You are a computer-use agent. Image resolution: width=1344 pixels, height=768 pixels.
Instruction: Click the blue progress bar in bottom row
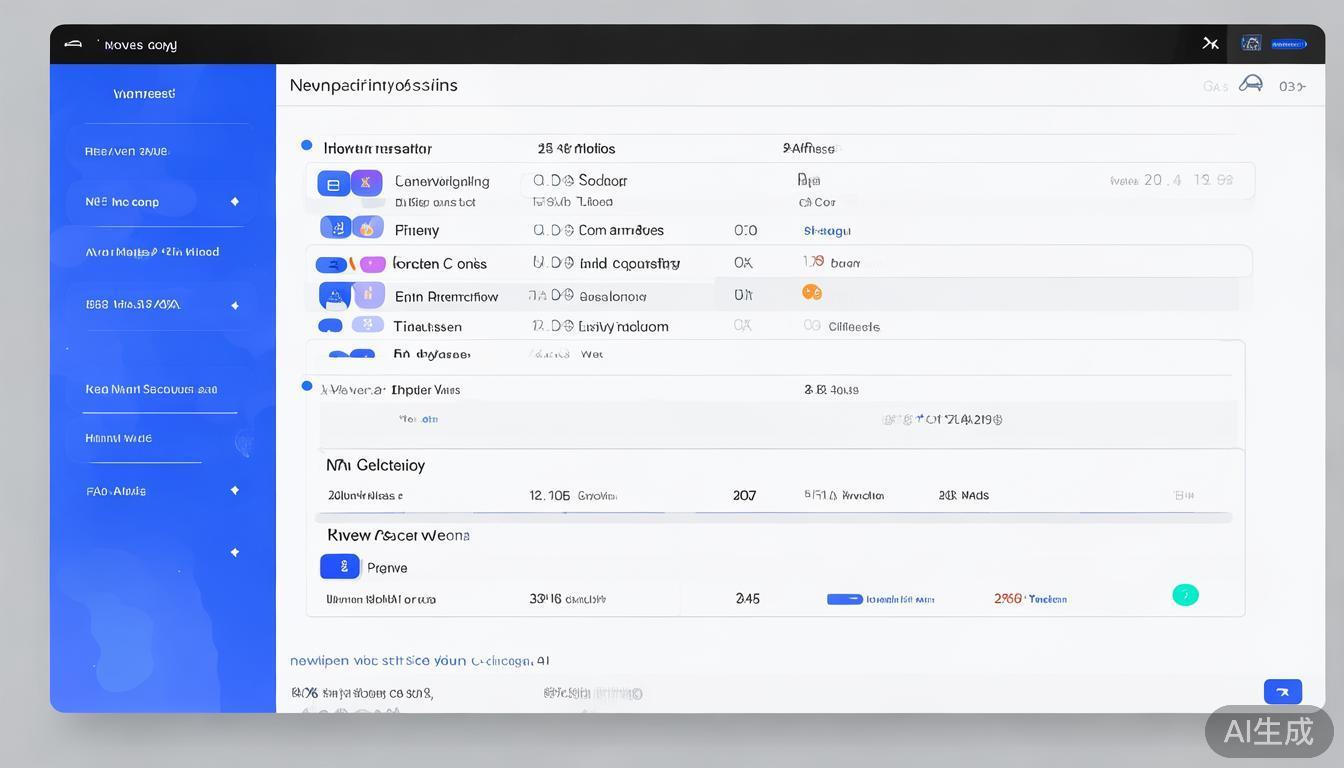click(x=845, y=599)
